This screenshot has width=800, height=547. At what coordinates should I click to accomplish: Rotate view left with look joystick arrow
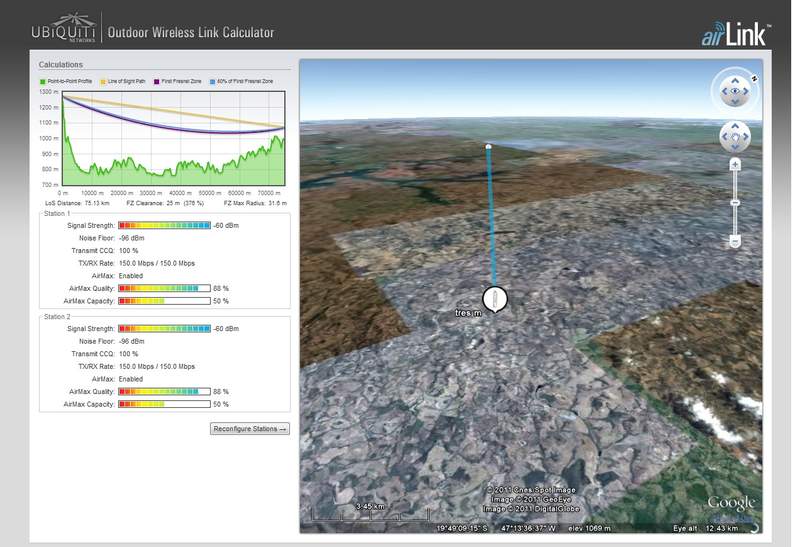724,92
